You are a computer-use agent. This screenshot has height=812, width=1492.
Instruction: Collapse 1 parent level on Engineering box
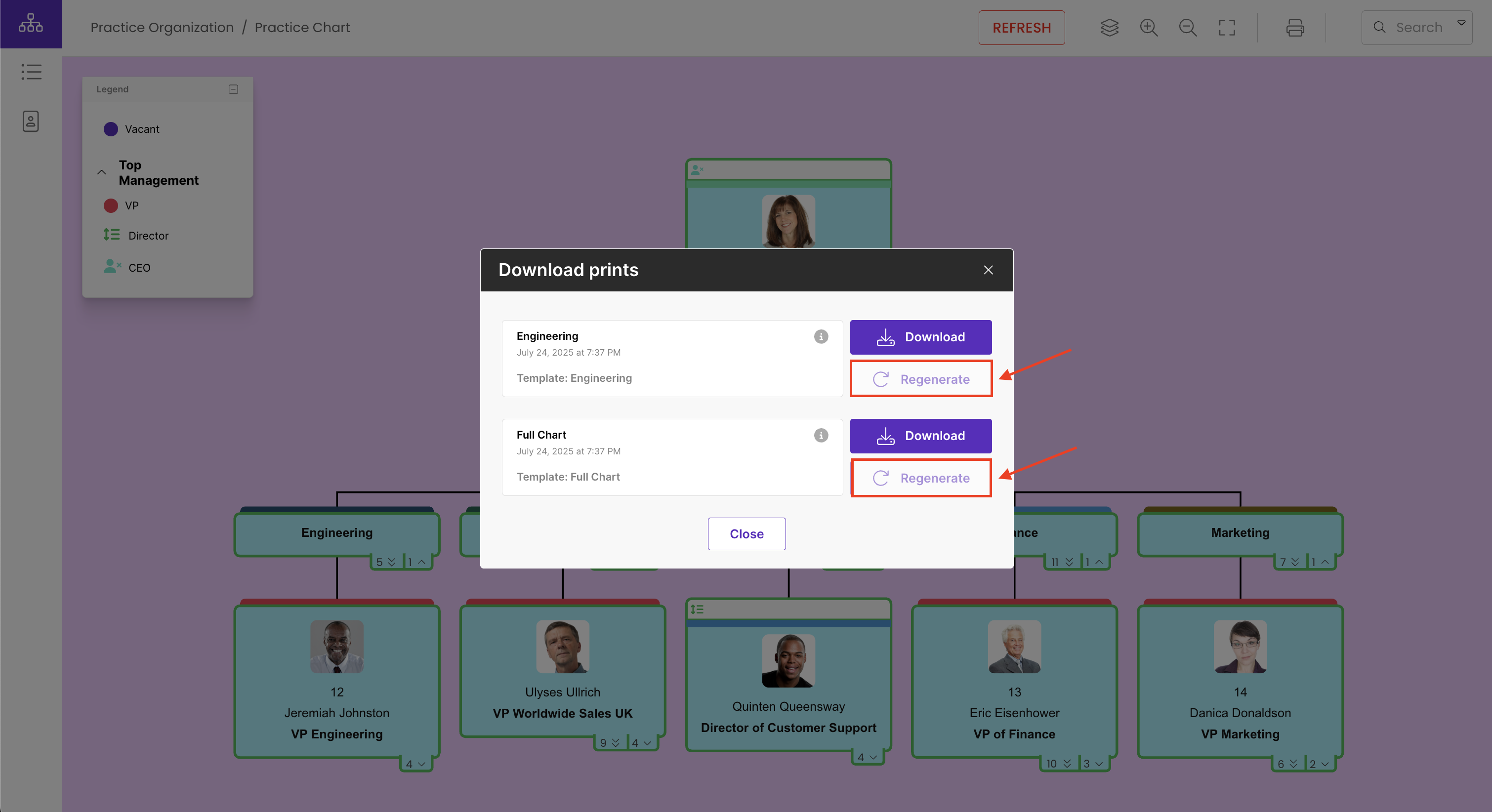(x=417, y=562)
